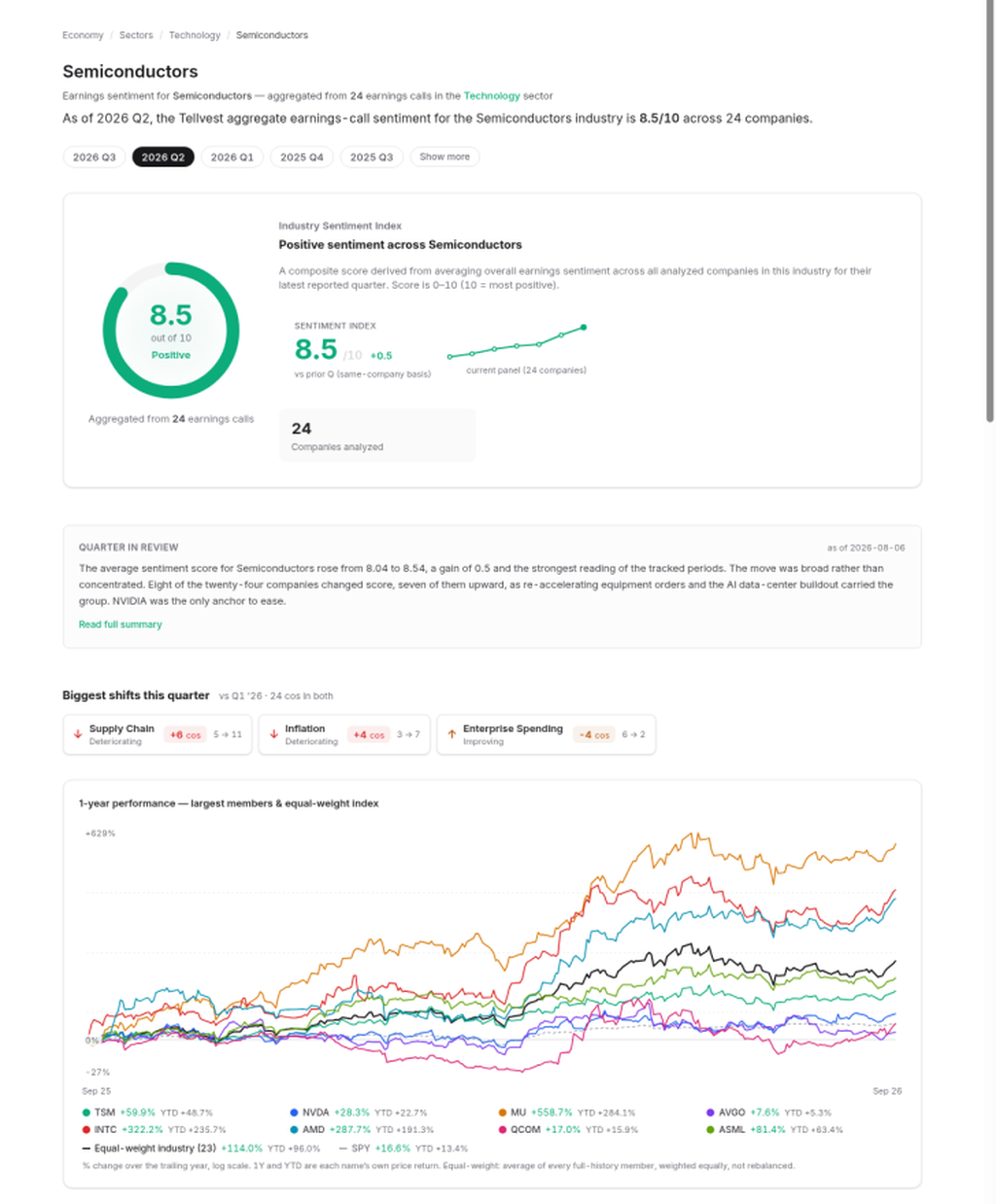Switch to the 2025 Q4 quarter
The width and height of the screenshot is (996, 1204).
302,157
